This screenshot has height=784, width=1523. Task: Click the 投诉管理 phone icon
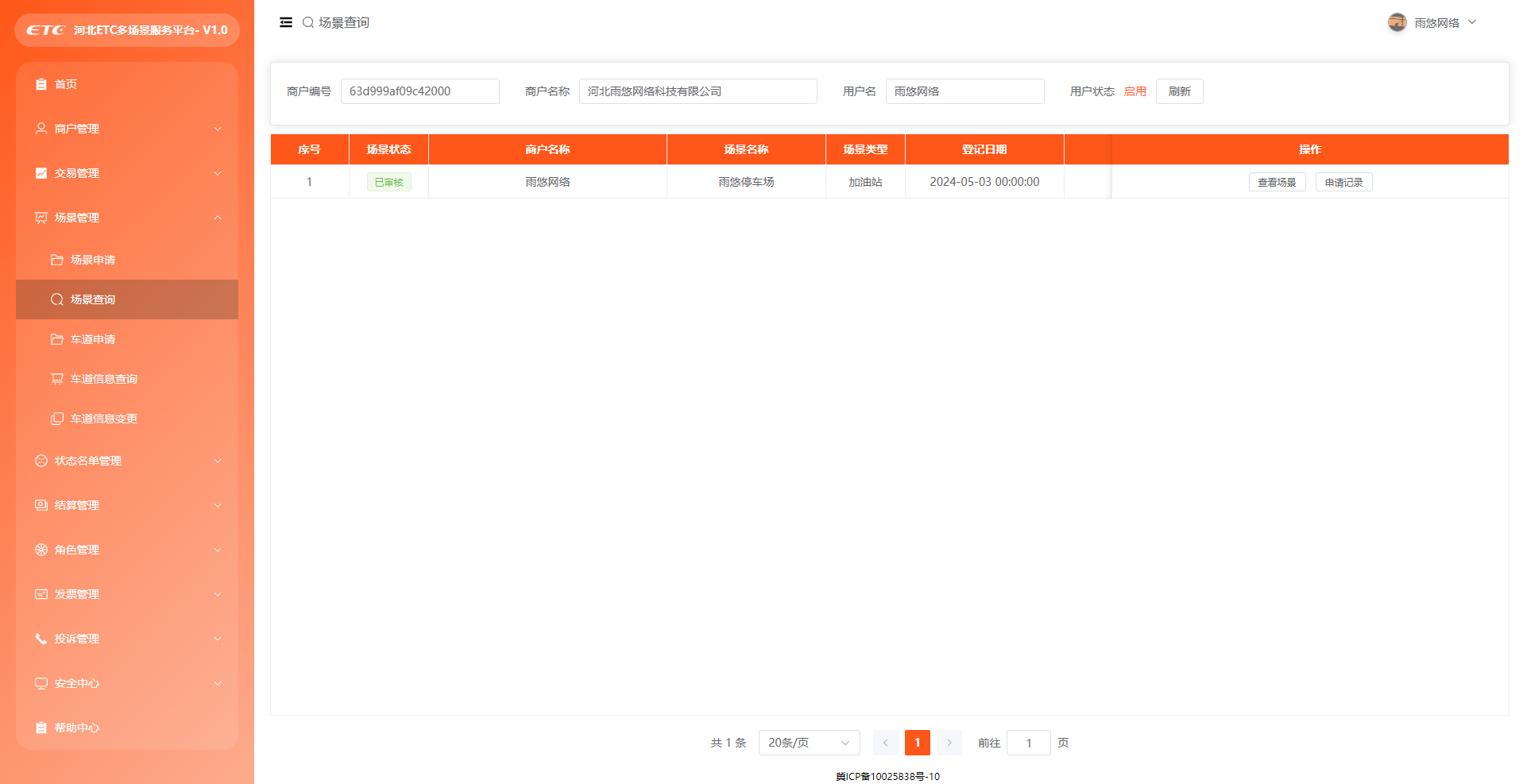coord(41,639)
